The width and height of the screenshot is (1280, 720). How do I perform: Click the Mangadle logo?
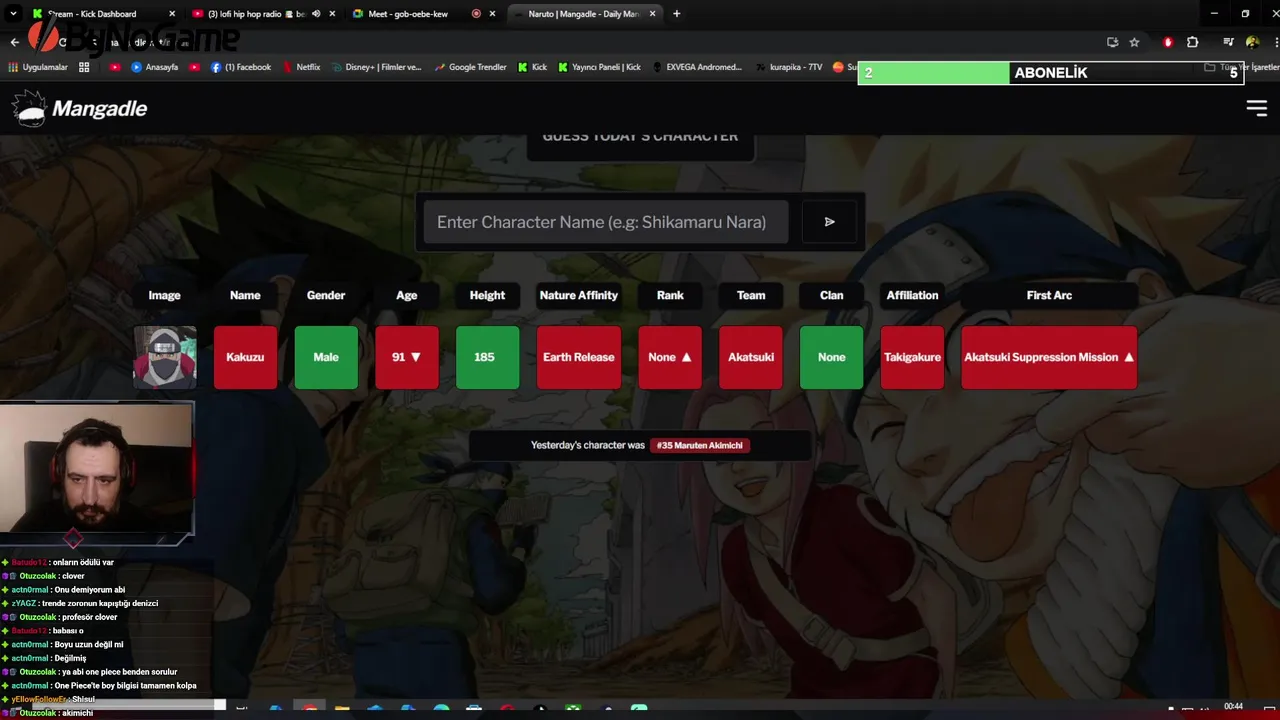[x=80, y=109]
